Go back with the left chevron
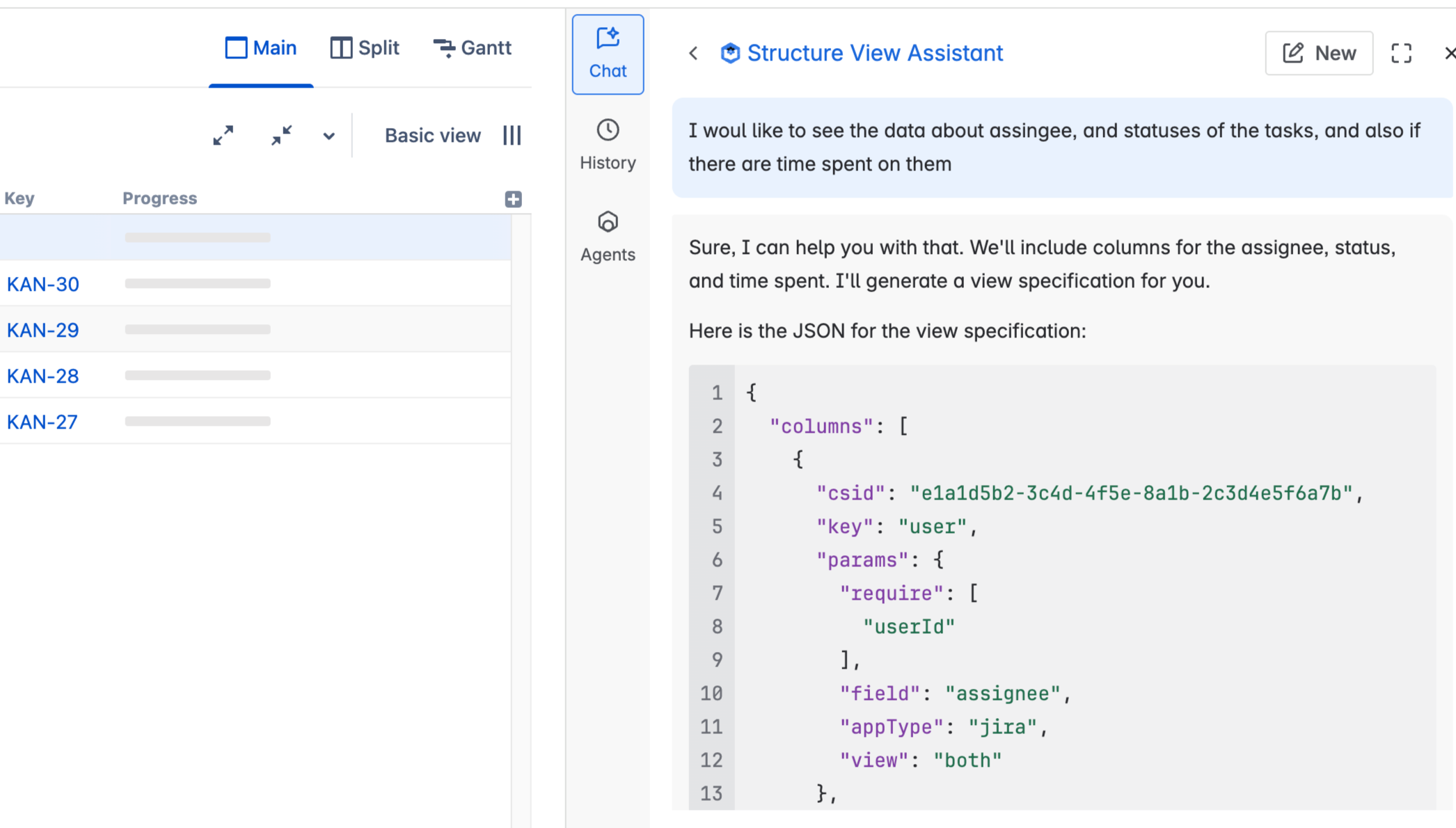This screenshot has height=828, width=1456. 693,53
